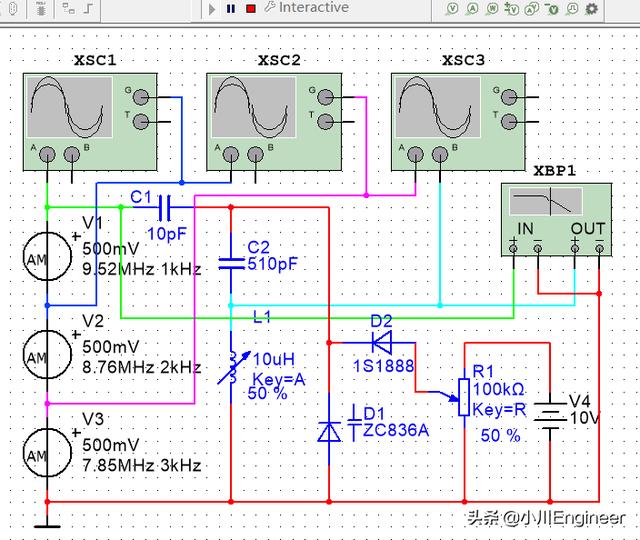640x540 pixels.
Task: Click channel A terminal of XSC1
Action: click(47, 154)
